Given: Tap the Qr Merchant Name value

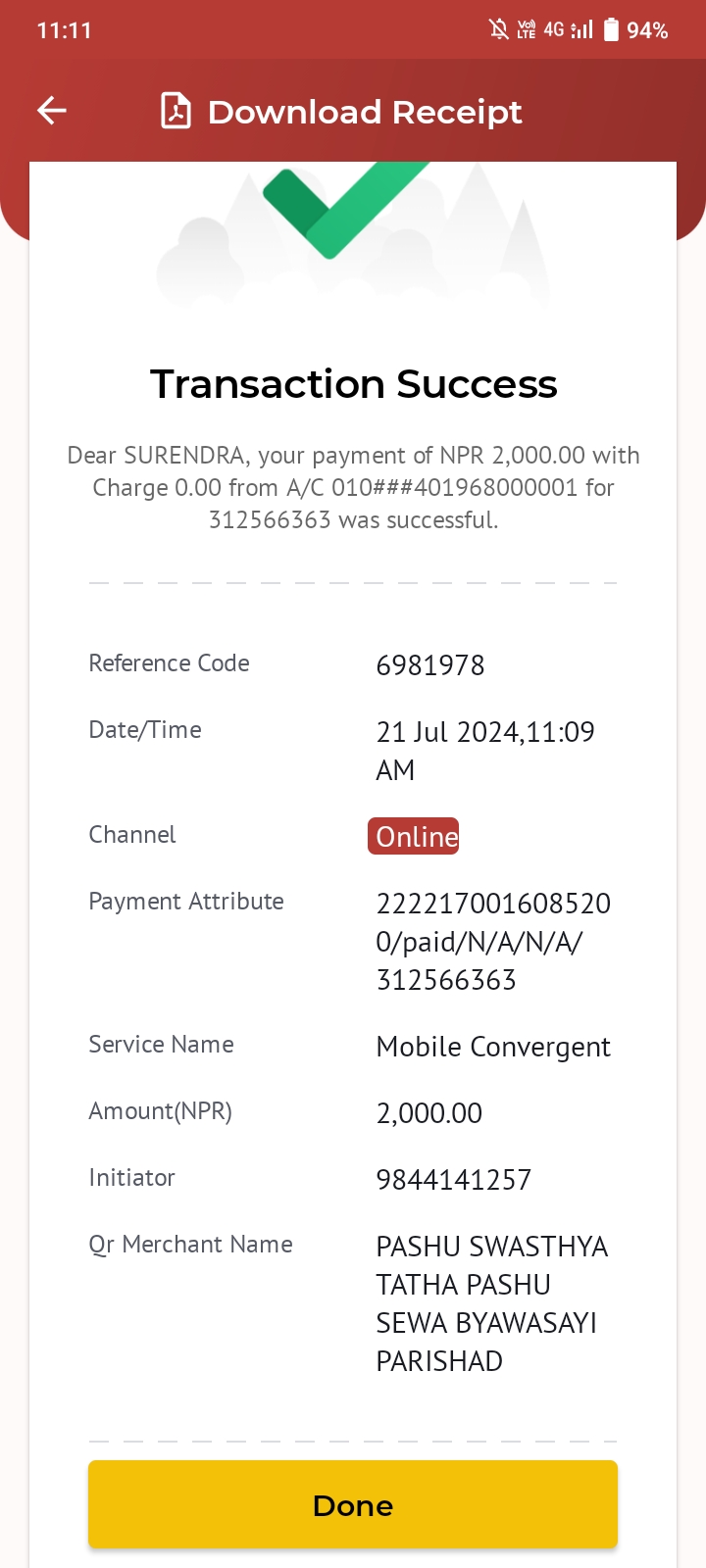Looking at the screenshot, I should pos(492,1303).
